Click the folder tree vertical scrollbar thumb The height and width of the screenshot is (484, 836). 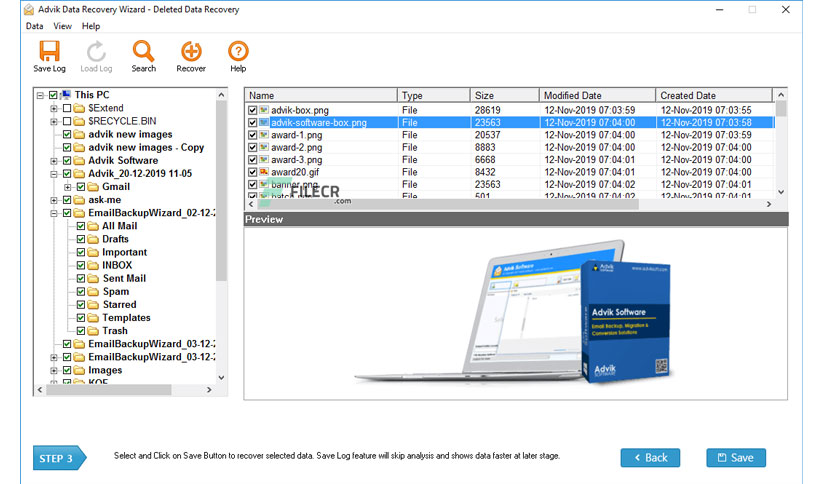(x=221, y=191)
